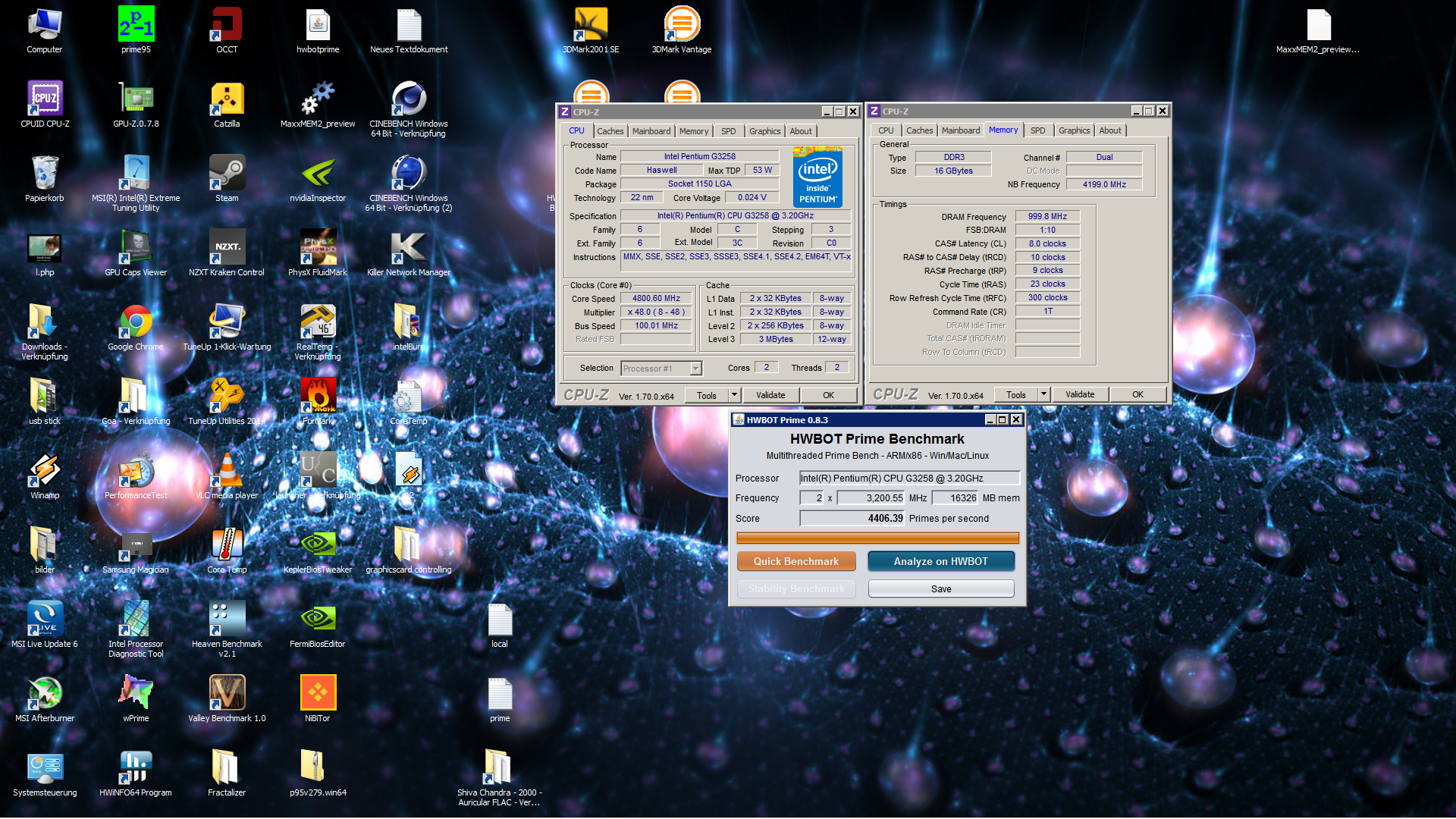Image resolution: width=1456 pixels, height=819 pixels.
Task: Open the FurMark desktop icon
Action: coord(318,402)
